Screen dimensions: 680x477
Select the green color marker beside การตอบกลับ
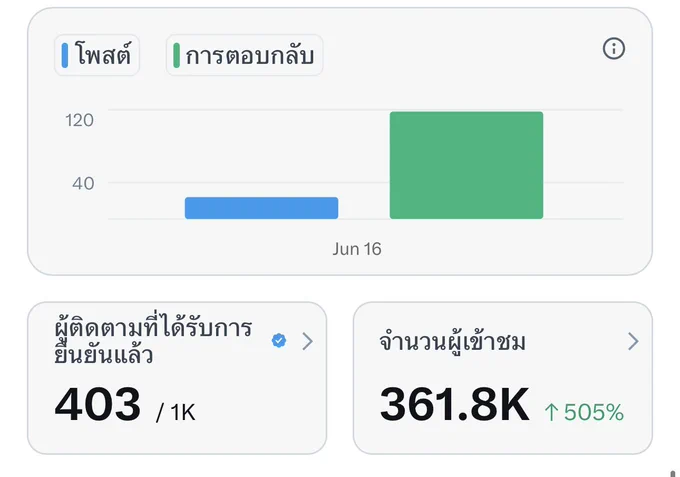point(176,55)
